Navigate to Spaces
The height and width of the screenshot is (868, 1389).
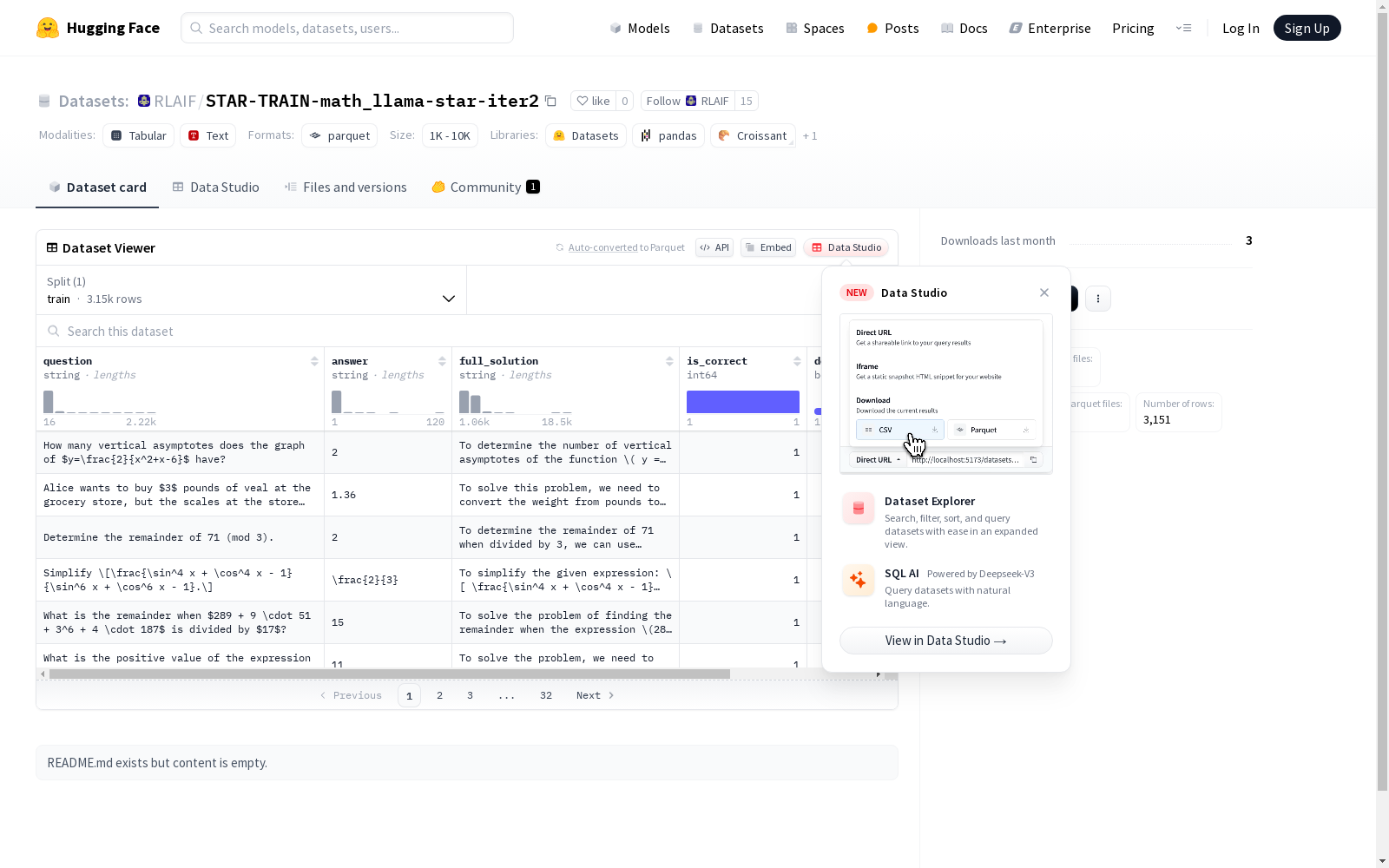pyautogui.click(x=815, y=28)
